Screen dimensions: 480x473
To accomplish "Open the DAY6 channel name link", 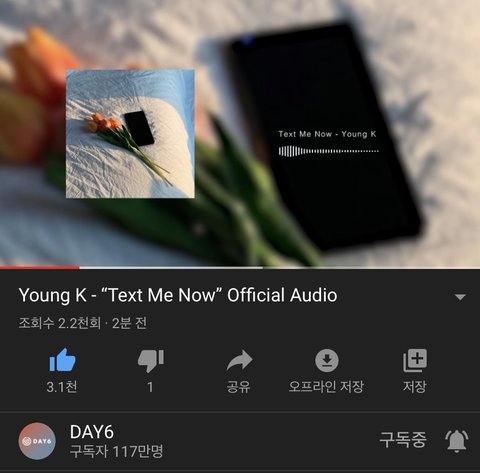I will point(92,432).
